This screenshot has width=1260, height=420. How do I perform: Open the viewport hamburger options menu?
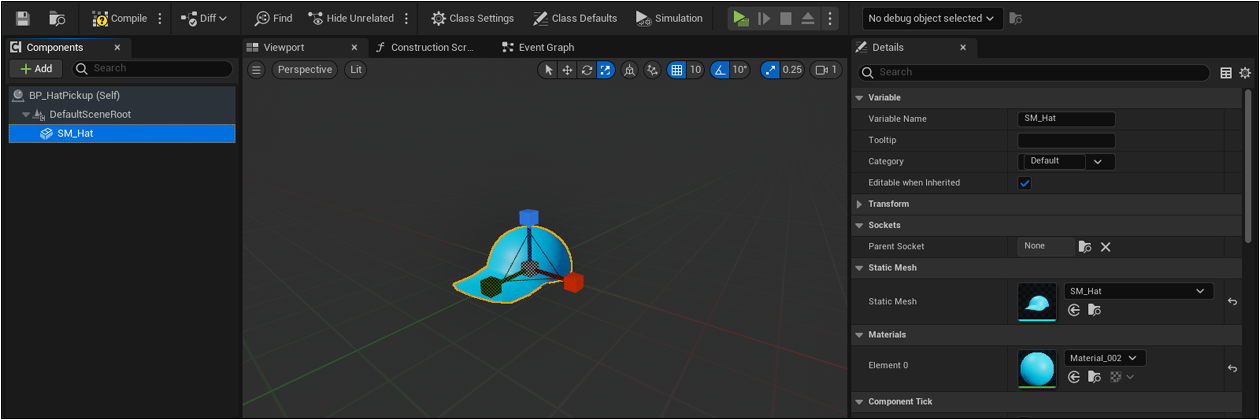pos(256,70)
